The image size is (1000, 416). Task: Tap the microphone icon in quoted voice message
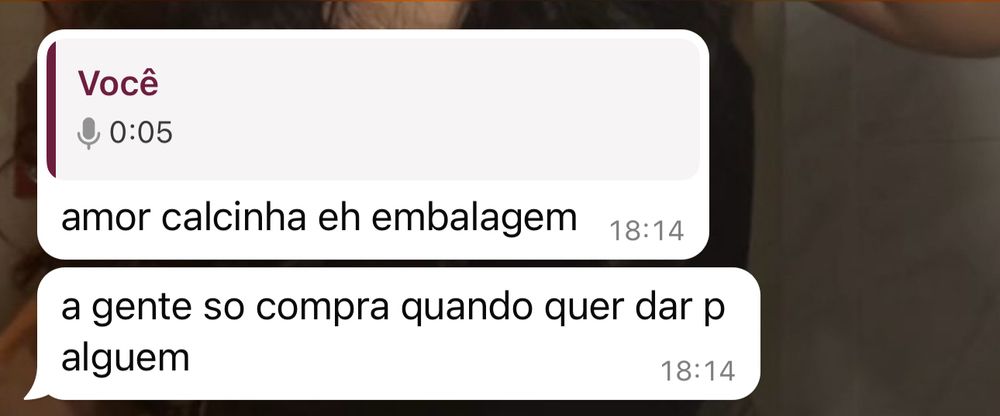[89, 133]
